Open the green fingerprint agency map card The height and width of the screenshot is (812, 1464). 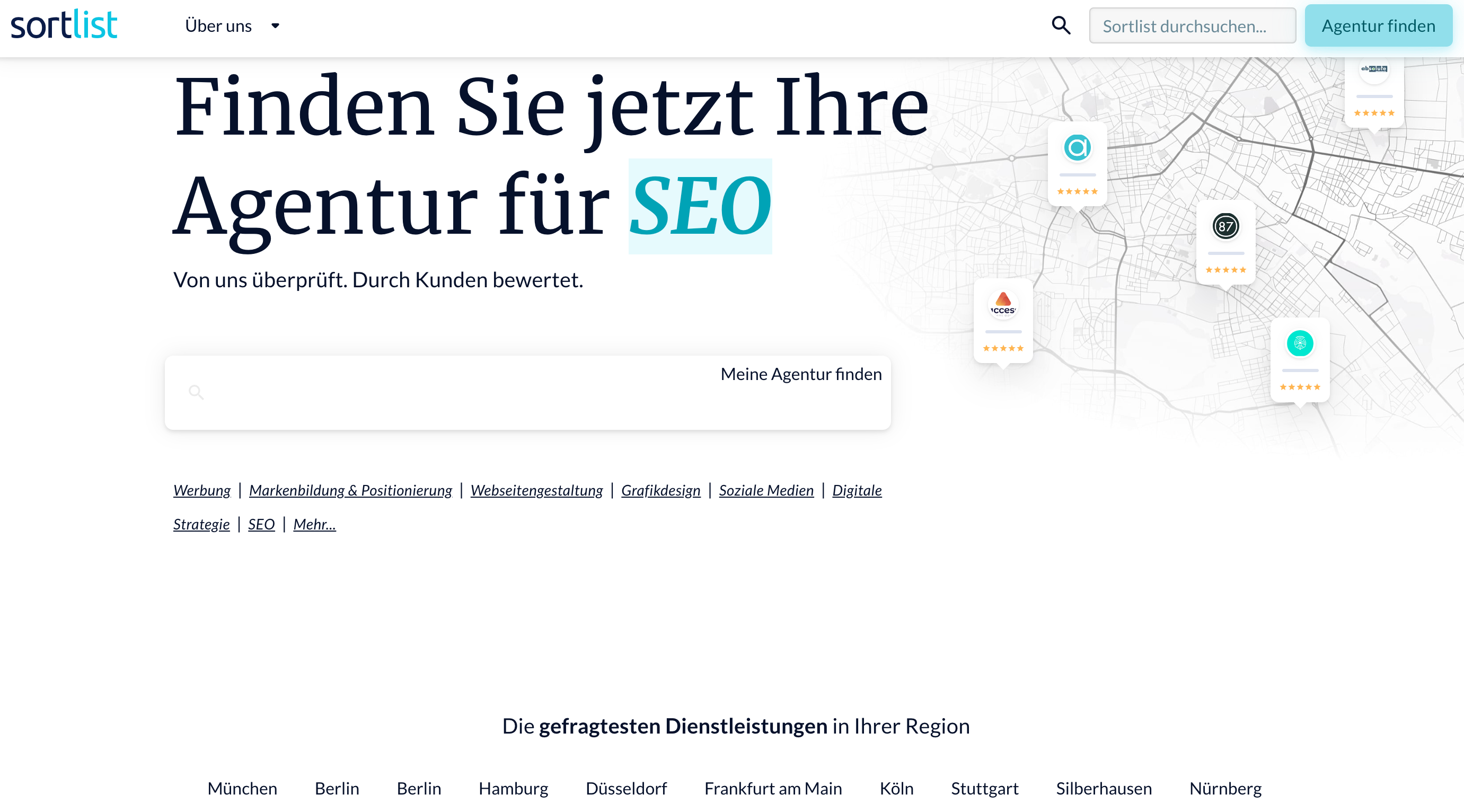[1300, 359]
